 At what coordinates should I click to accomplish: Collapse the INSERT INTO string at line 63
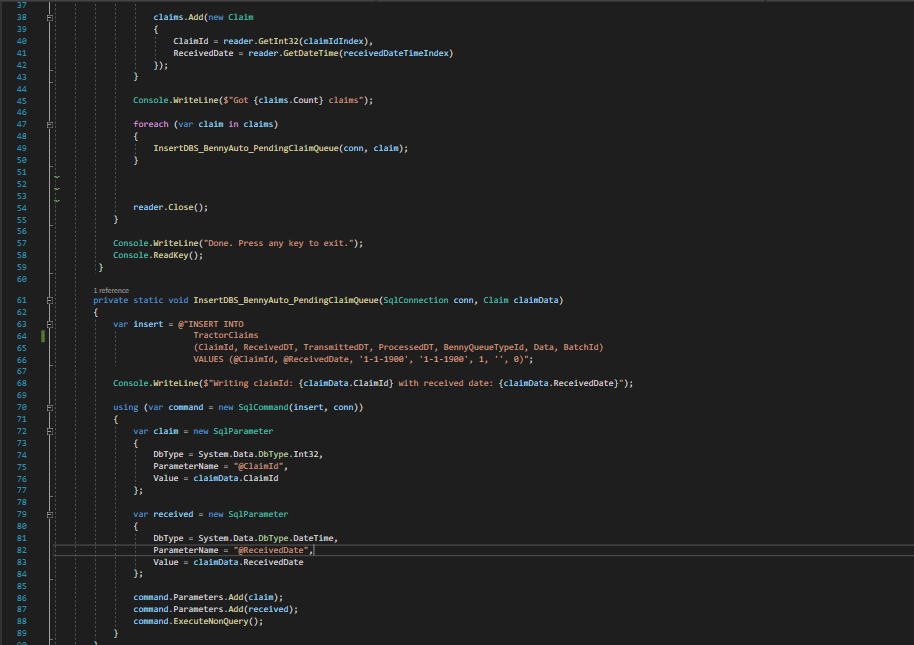point(50,324)
